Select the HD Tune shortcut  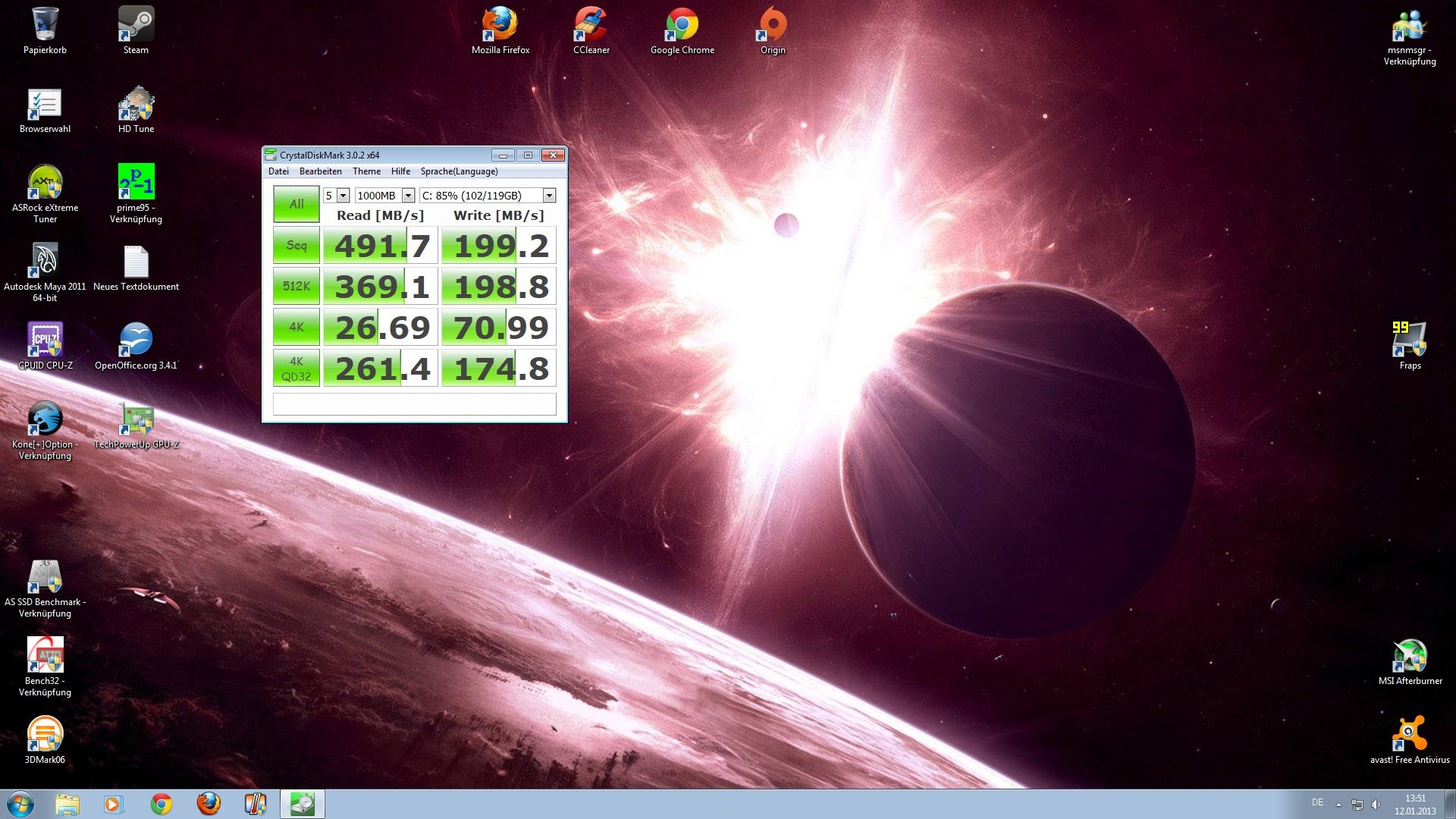click(136, 110)
